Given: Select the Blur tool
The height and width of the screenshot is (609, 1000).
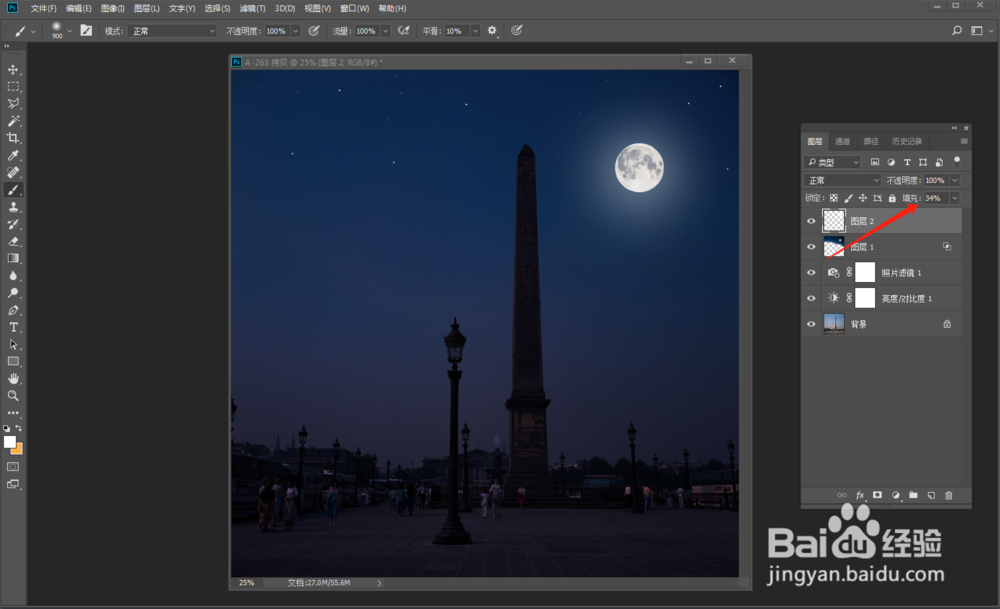Looking at the screenshot, I should tap(13, 275).
